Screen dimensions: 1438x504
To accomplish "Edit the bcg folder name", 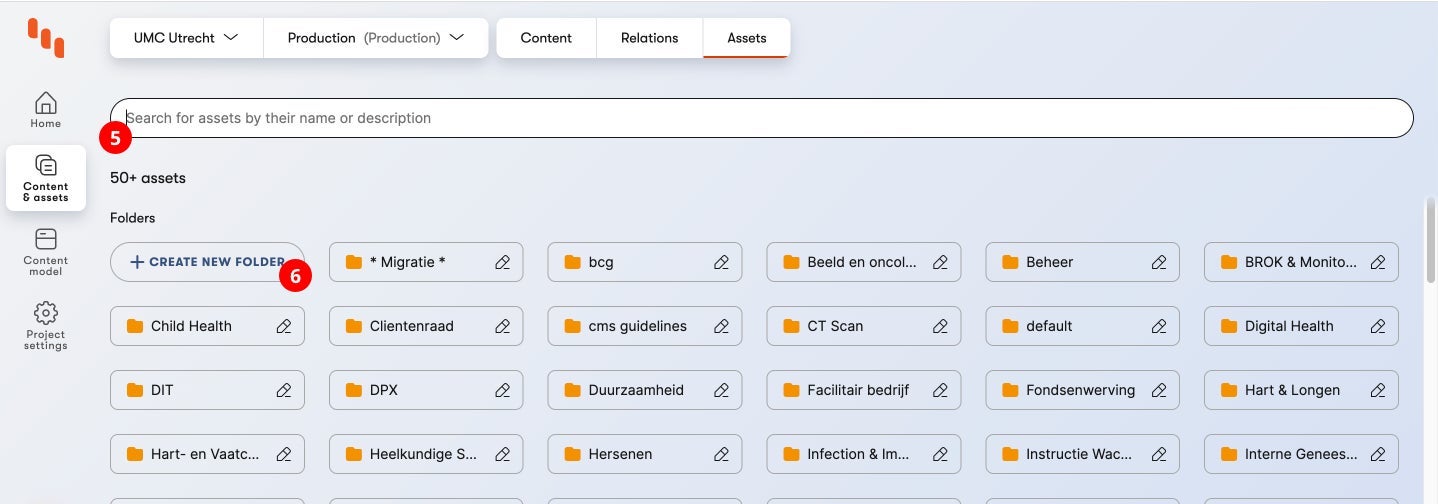I will coord(721,262).
